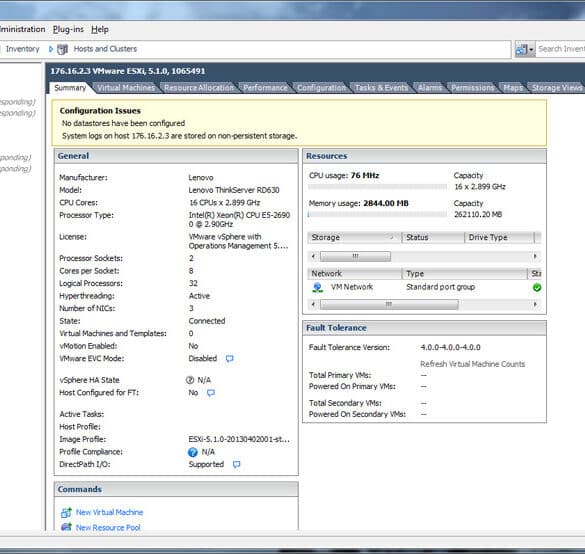Open Hosts and Clusters breadcrumb label
Screen dimensions: 585x554
click(x=105, y=49)
